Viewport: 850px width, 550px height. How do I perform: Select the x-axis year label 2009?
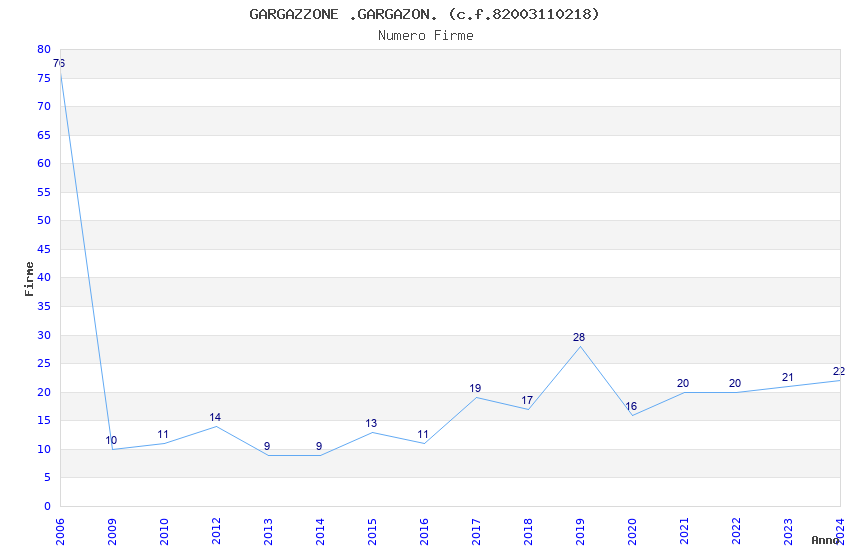(112, 532)
